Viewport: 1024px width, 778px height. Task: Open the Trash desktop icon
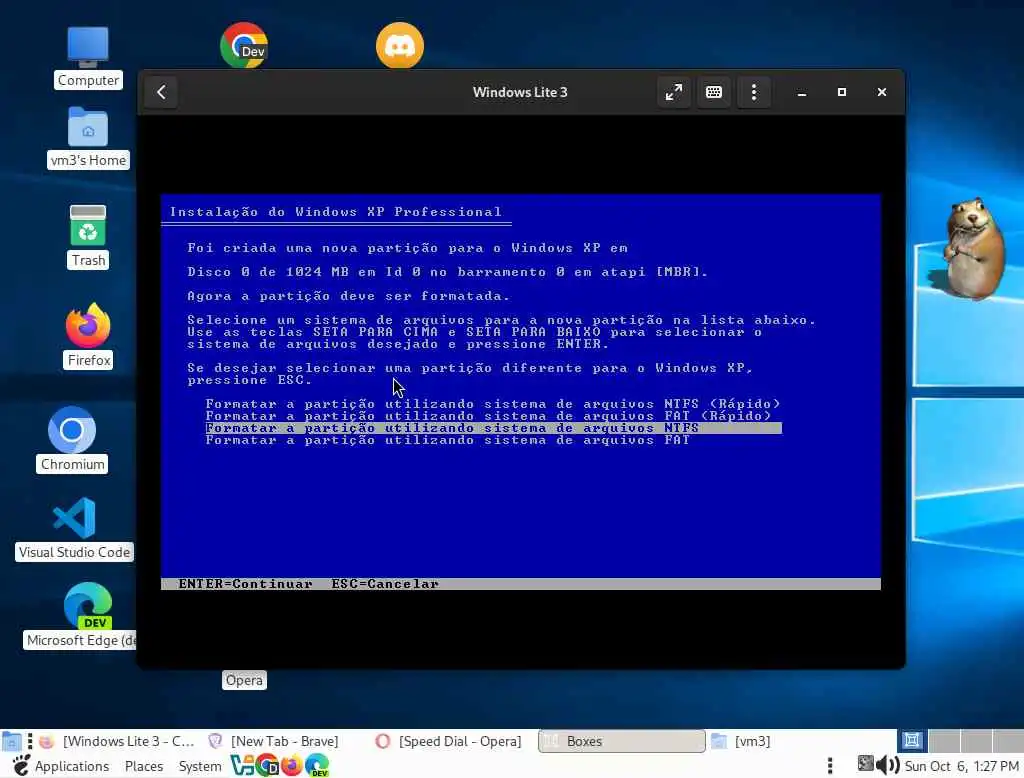click(88, 236)
